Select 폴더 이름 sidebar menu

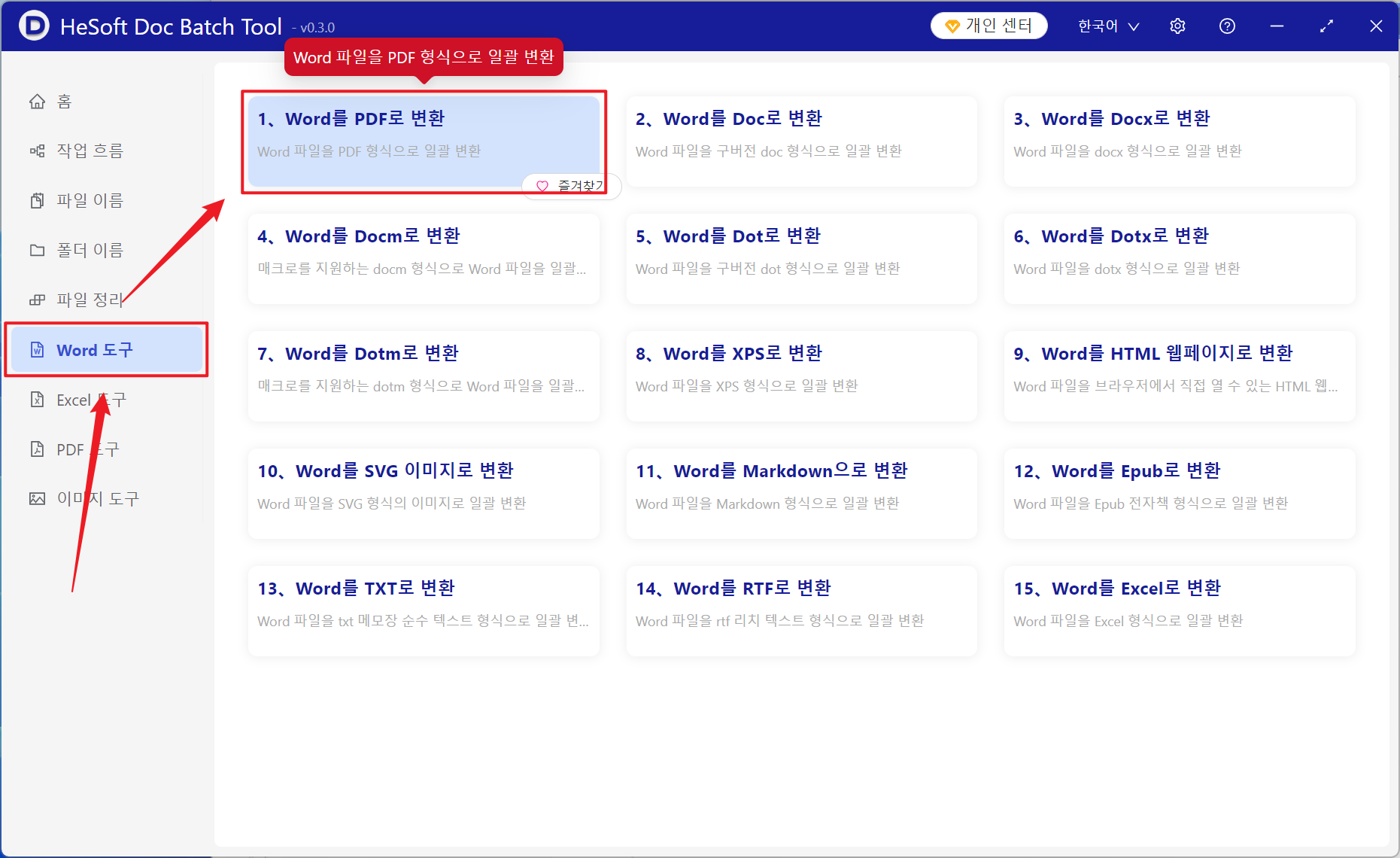107,250
